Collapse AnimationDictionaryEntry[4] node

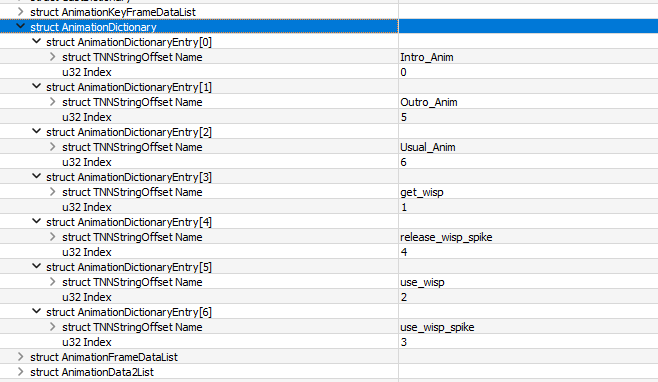click(x=37, y=221)
